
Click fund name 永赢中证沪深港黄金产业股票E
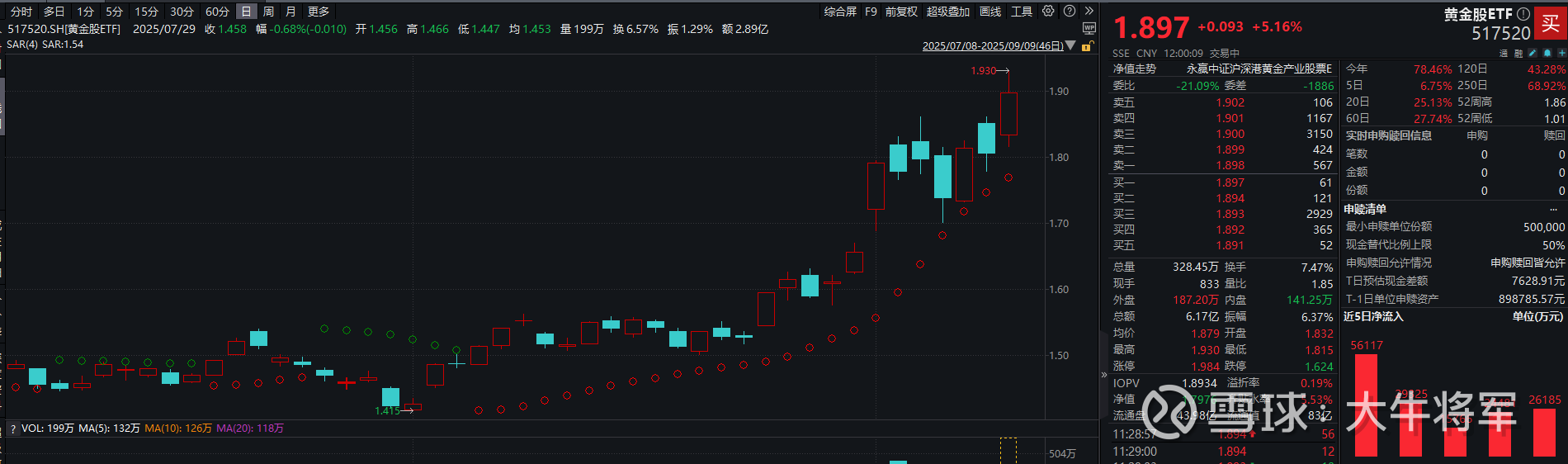[1259, 69]
